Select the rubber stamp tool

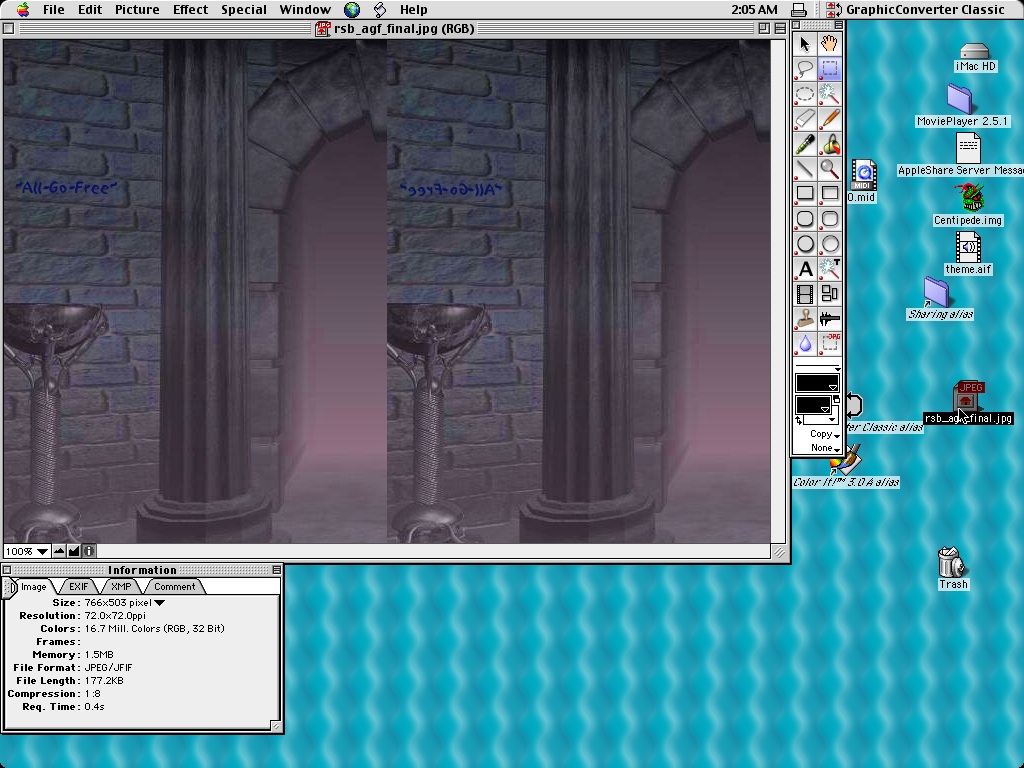[x=805, y=319]
